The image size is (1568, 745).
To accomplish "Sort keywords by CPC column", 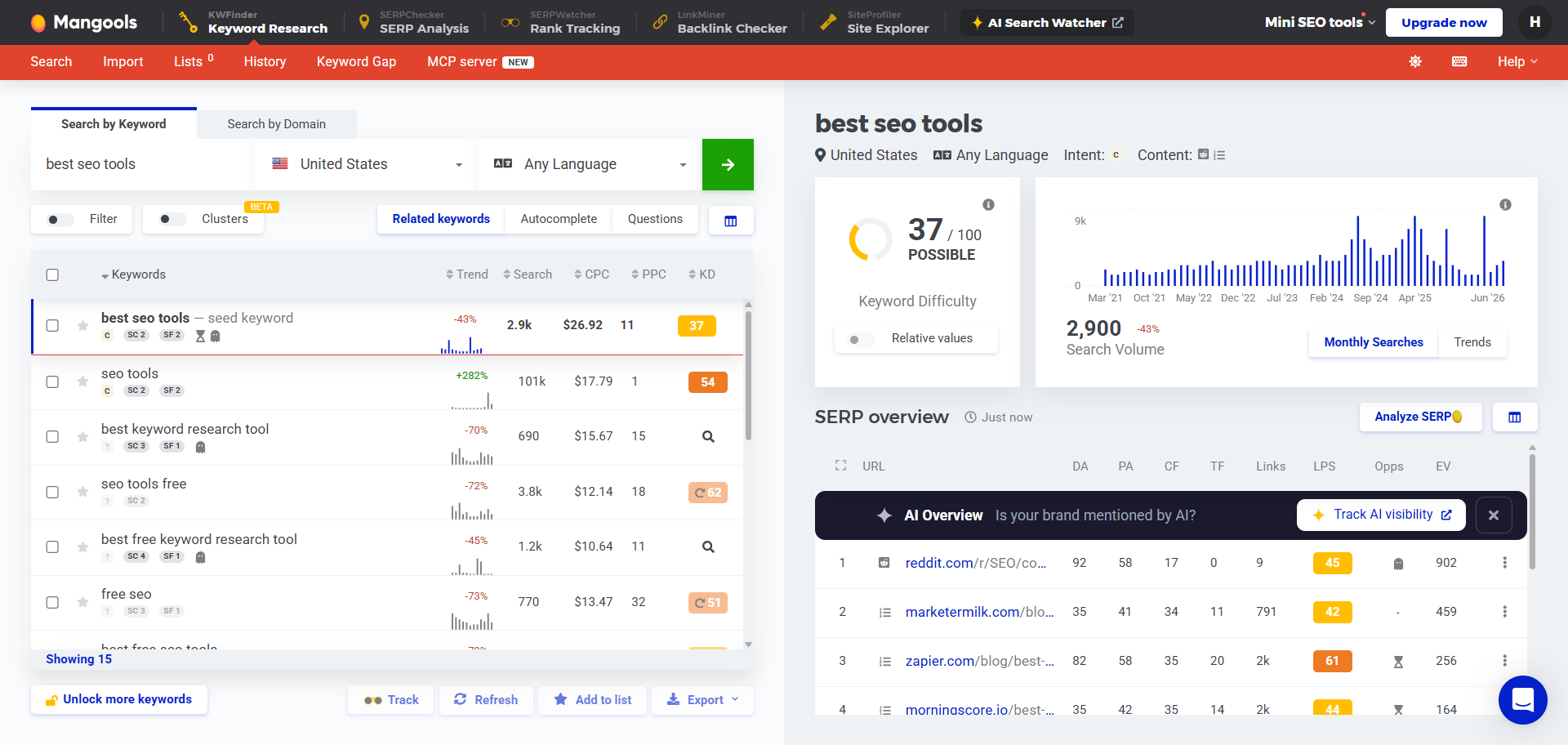I will 591,274.
